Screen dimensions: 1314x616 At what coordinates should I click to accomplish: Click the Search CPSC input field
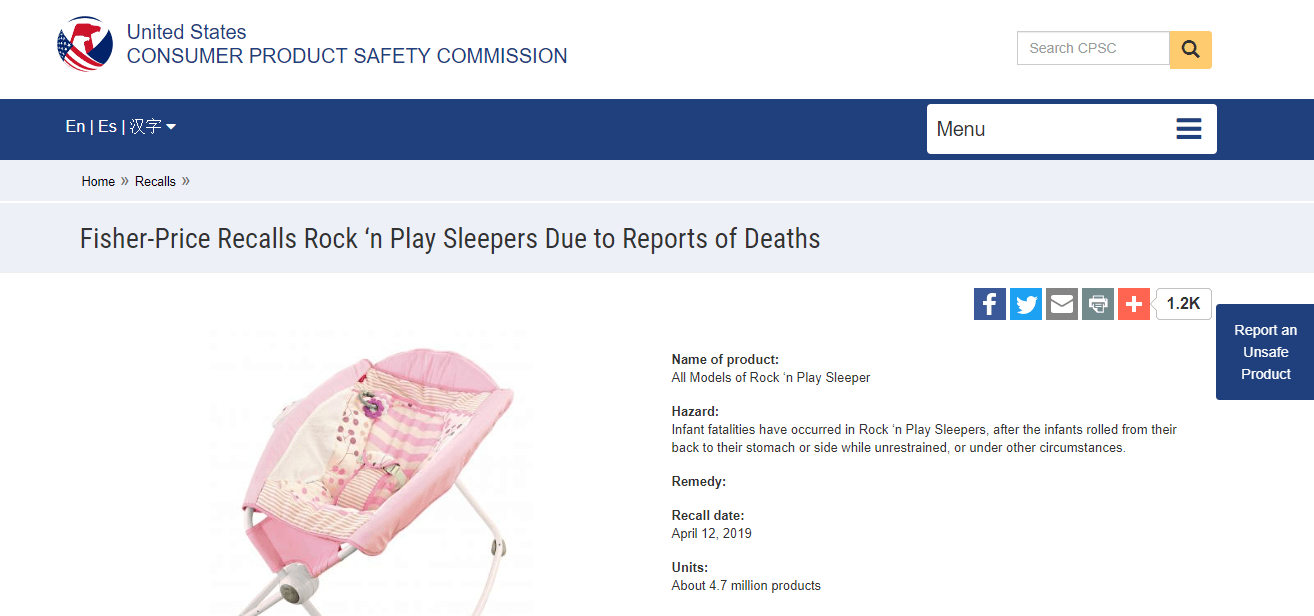(x=1093, y=48)
